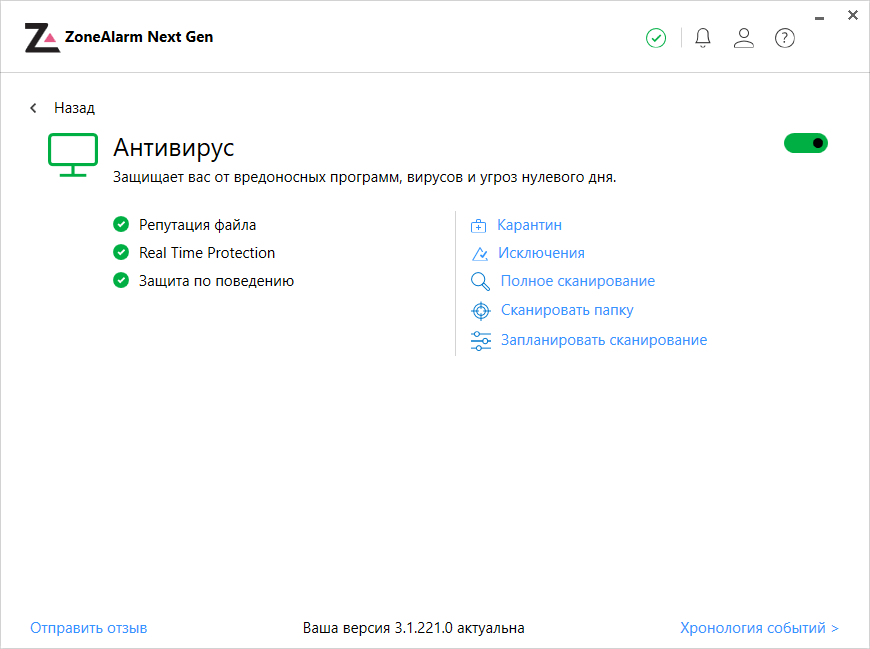The height and width of the screenshot is (649, 870).
Task: Click the green check next to Защита по поведению
Action: tap(121, 280)
